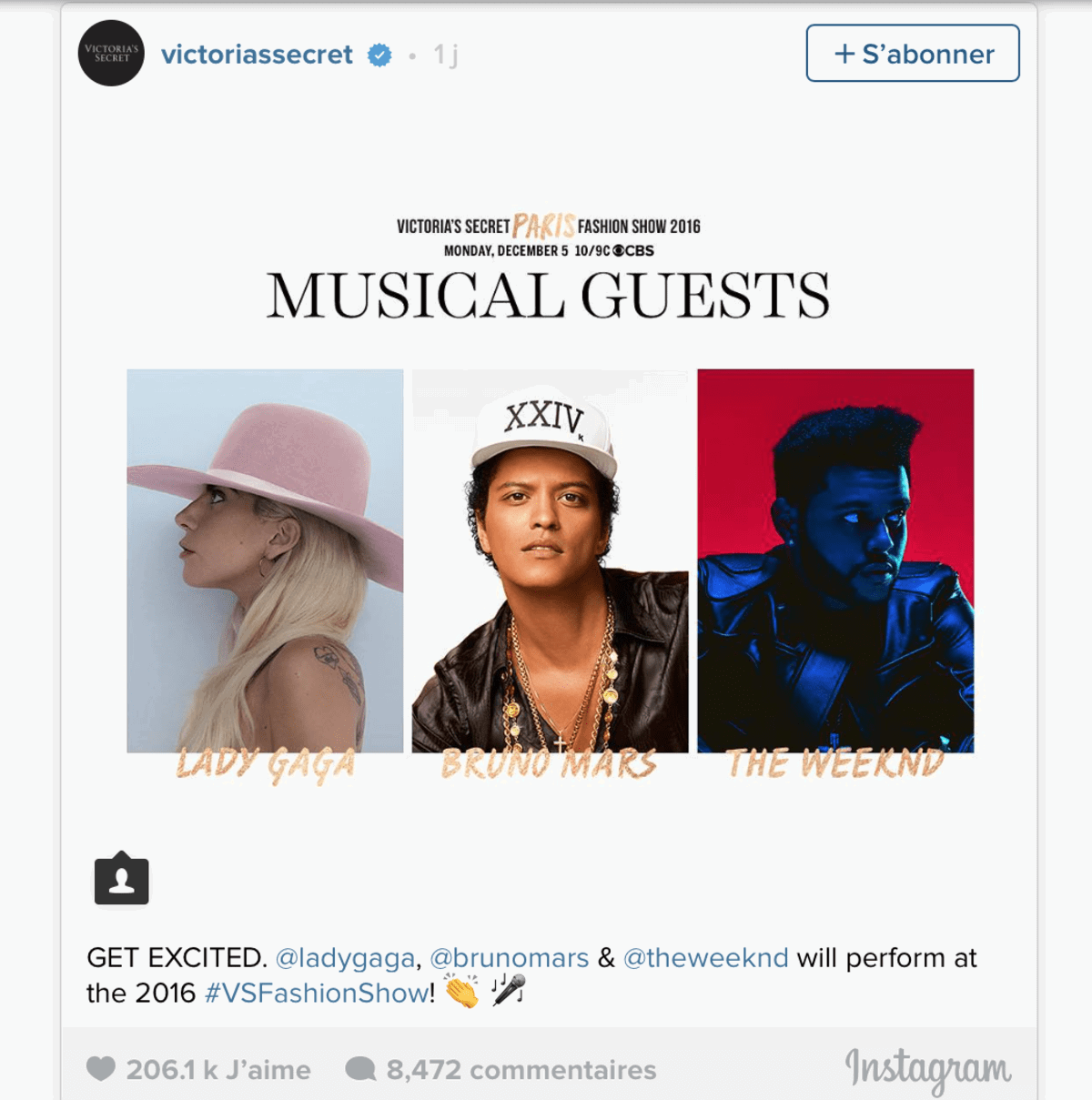View the 206.1 k J'aime likes count

point(218,1070)
